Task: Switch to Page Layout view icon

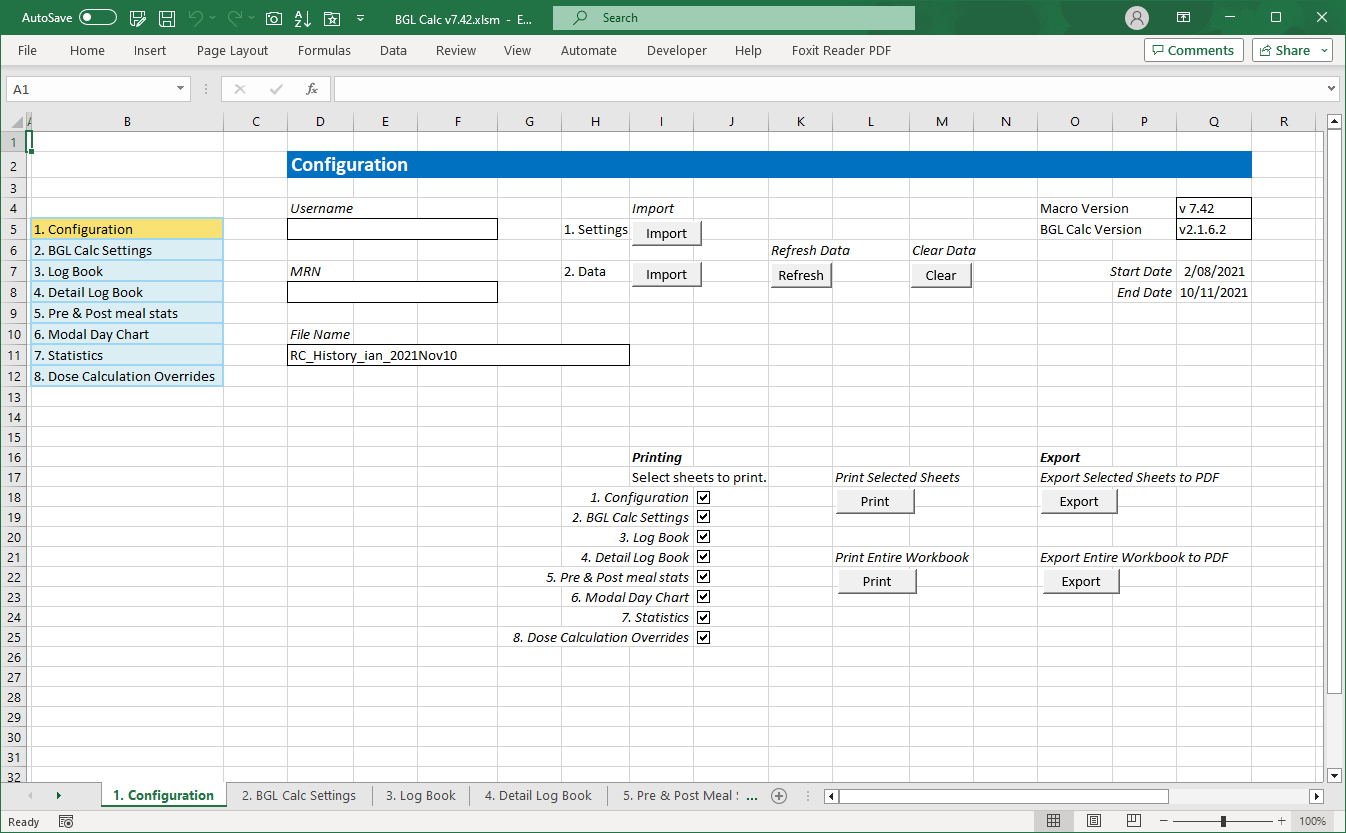Action: (x=1094, y=821)
